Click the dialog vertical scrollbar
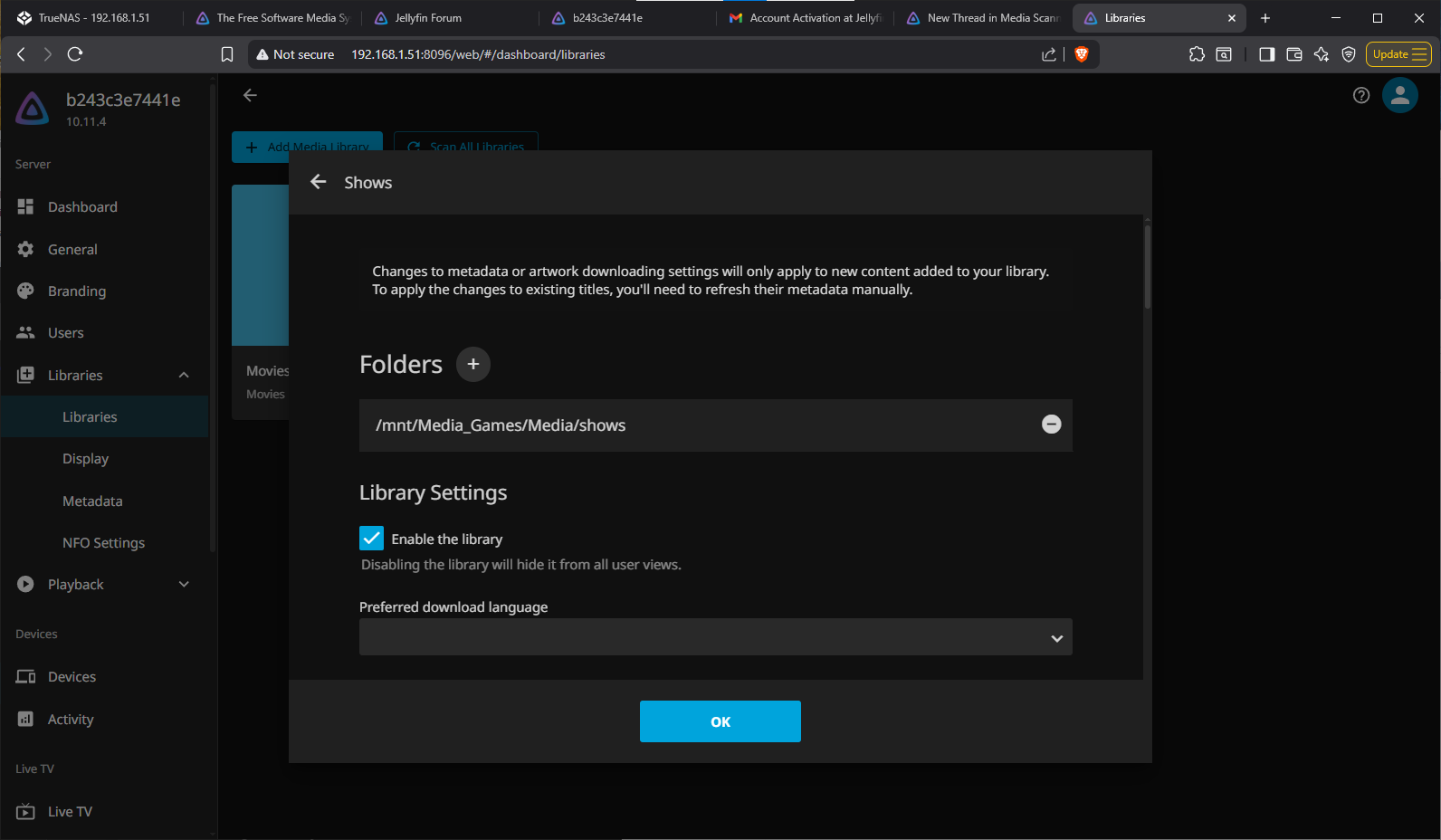 pos(1147,267)
